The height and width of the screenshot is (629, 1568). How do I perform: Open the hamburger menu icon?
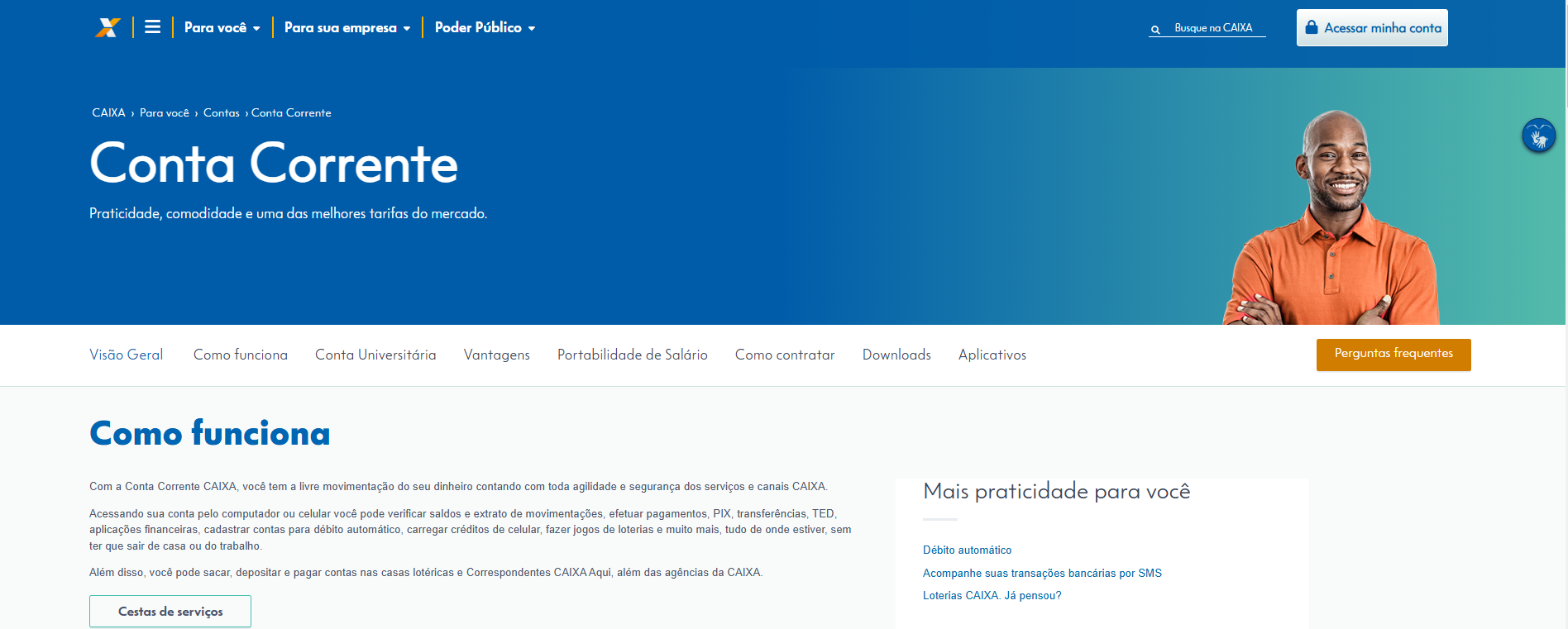click(152, 27)
